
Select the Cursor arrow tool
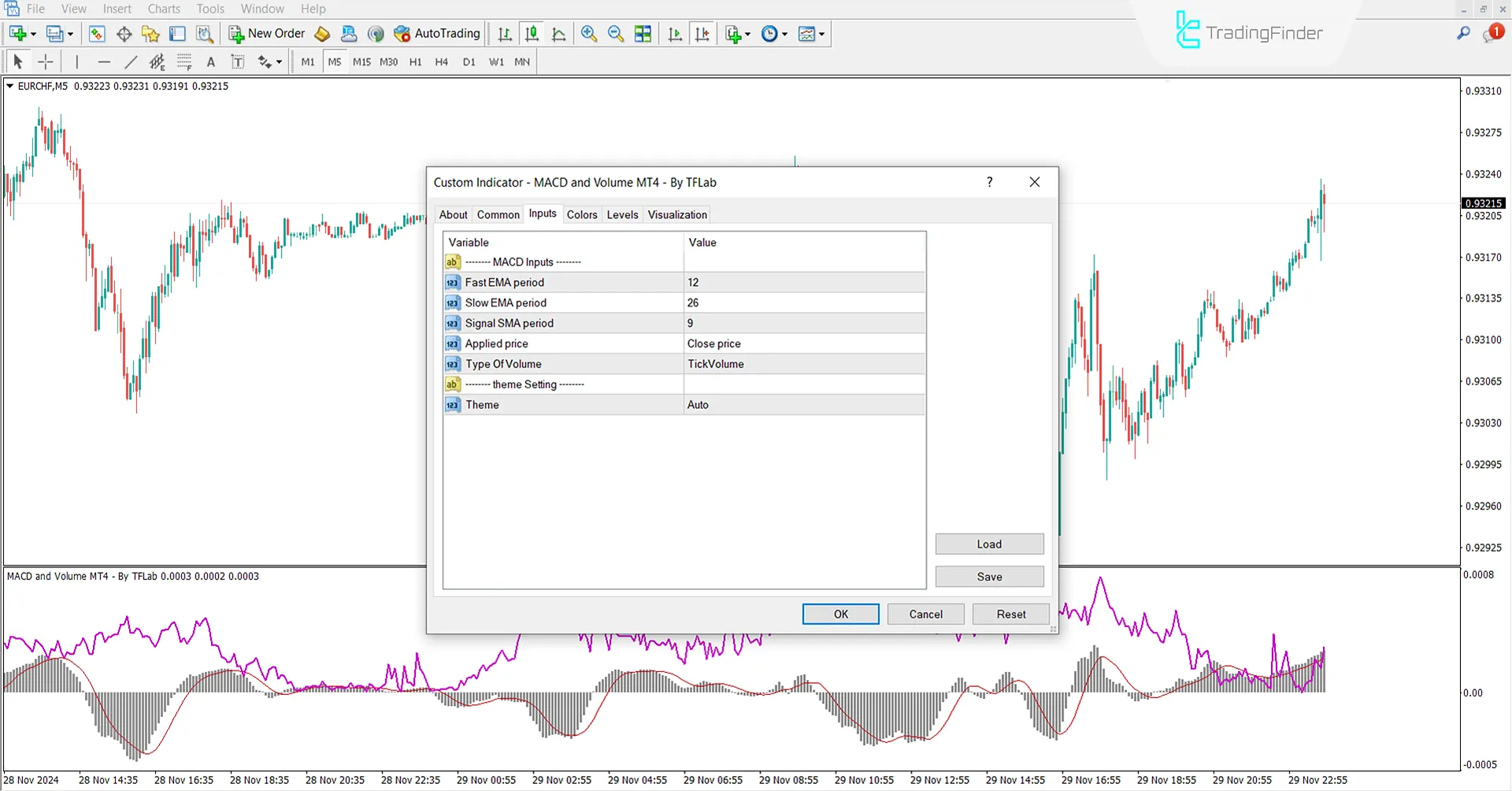pyautogui.click(x=18, y=61)
